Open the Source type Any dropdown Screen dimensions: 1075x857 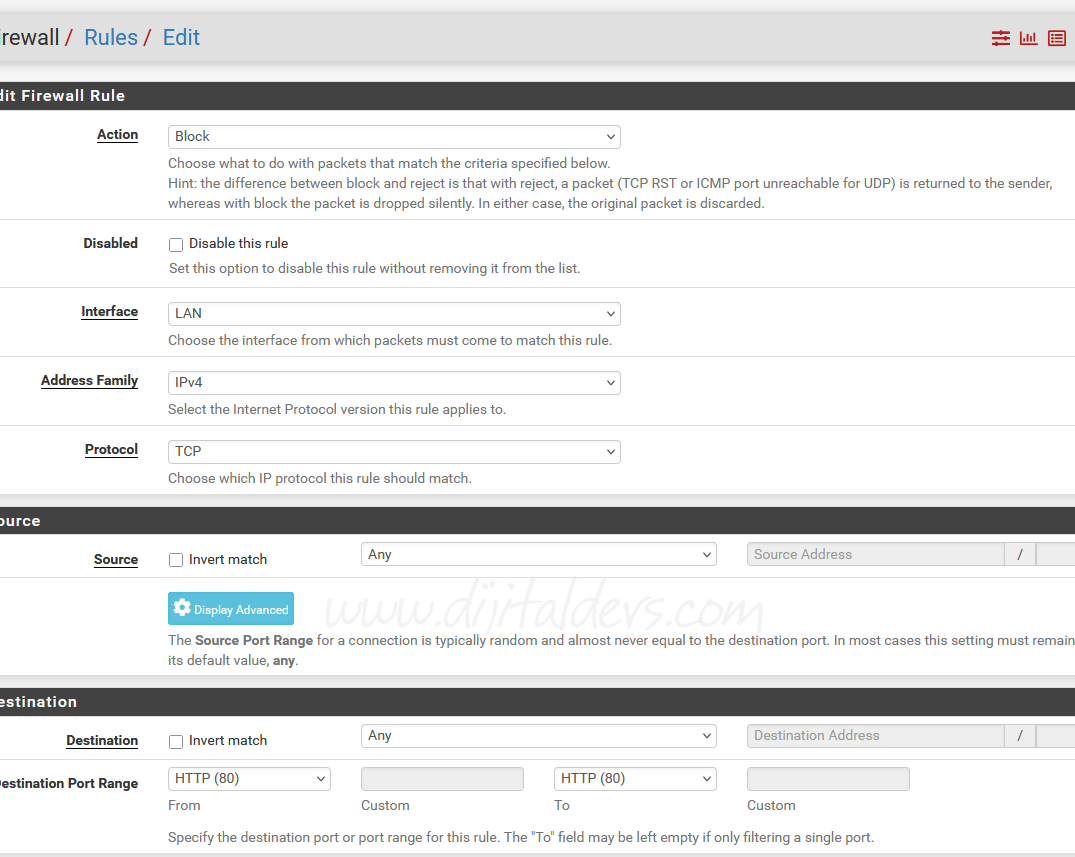point(538,555)
